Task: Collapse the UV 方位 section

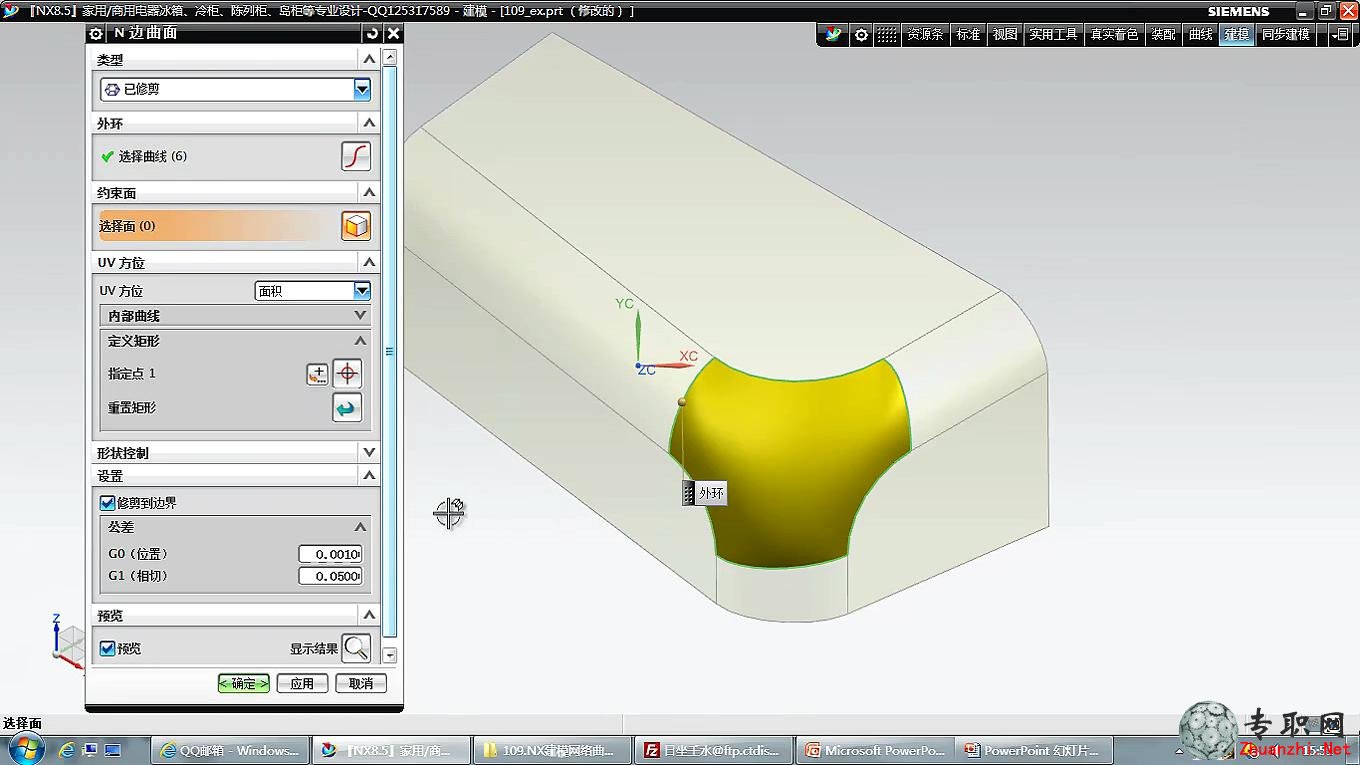Action: pos(369,262)
